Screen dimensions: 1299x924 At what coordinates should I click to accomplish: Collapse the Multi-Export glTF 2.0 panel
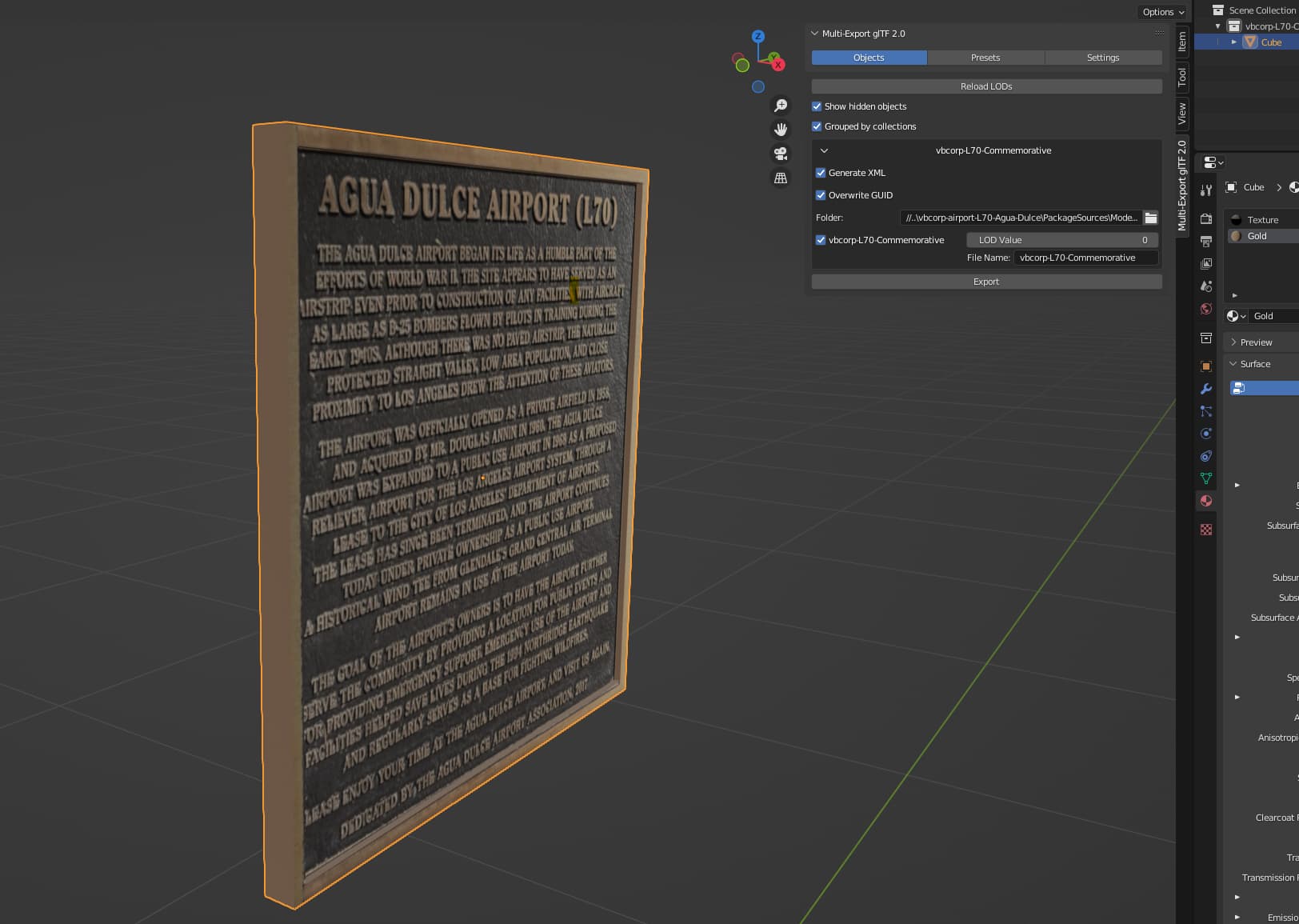[x=815, y=34]
